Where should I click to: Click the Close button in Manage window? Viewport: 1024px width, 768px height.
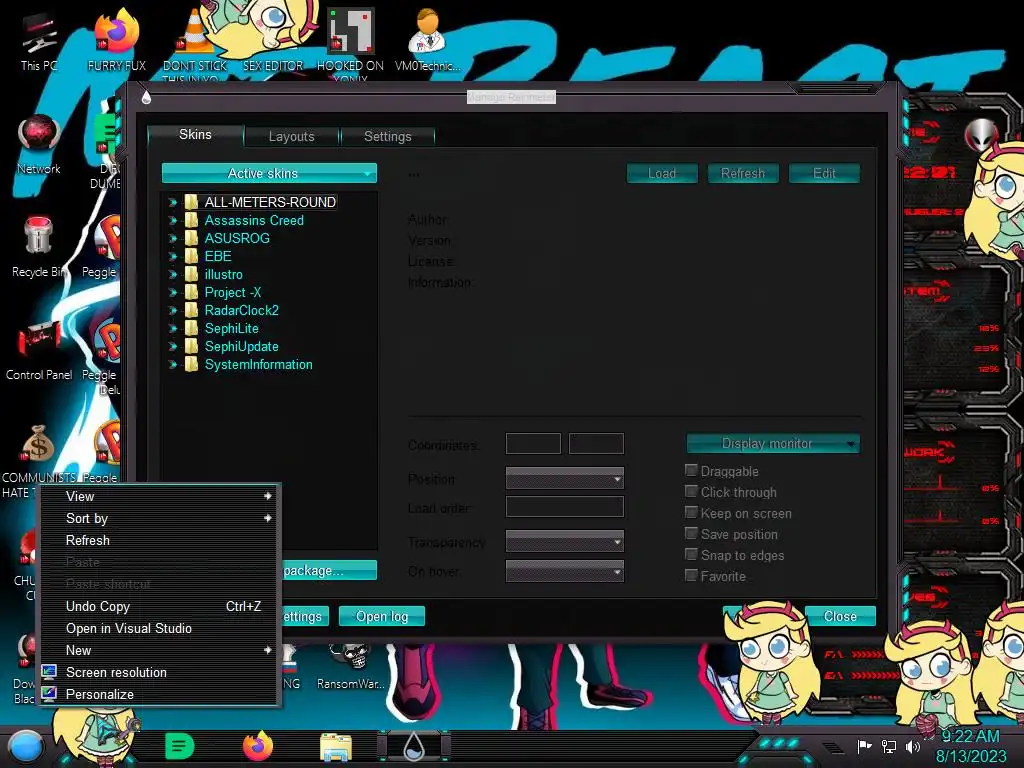click(840, 616)
